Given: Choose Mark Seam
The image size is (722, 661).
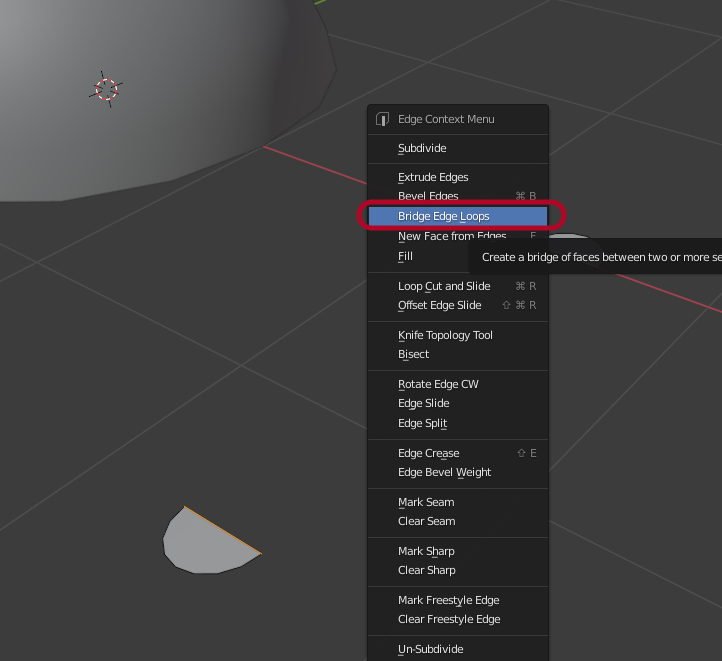Looking at the screenshot, I should (458, 502).
